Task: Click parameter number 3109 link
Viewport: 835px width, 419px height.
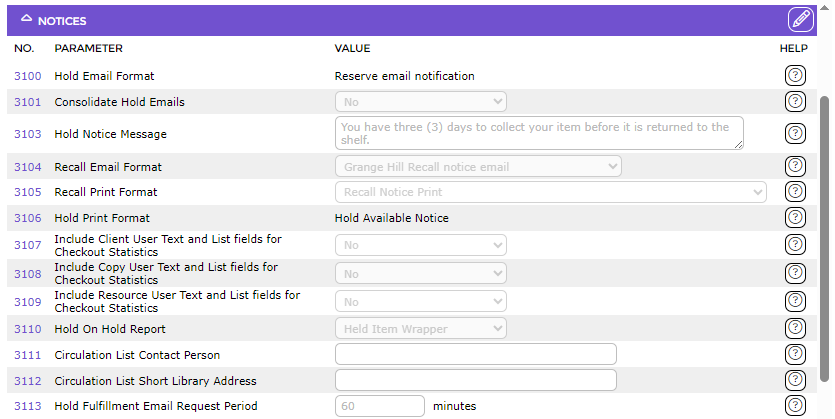Action: (x=28, y=302)
